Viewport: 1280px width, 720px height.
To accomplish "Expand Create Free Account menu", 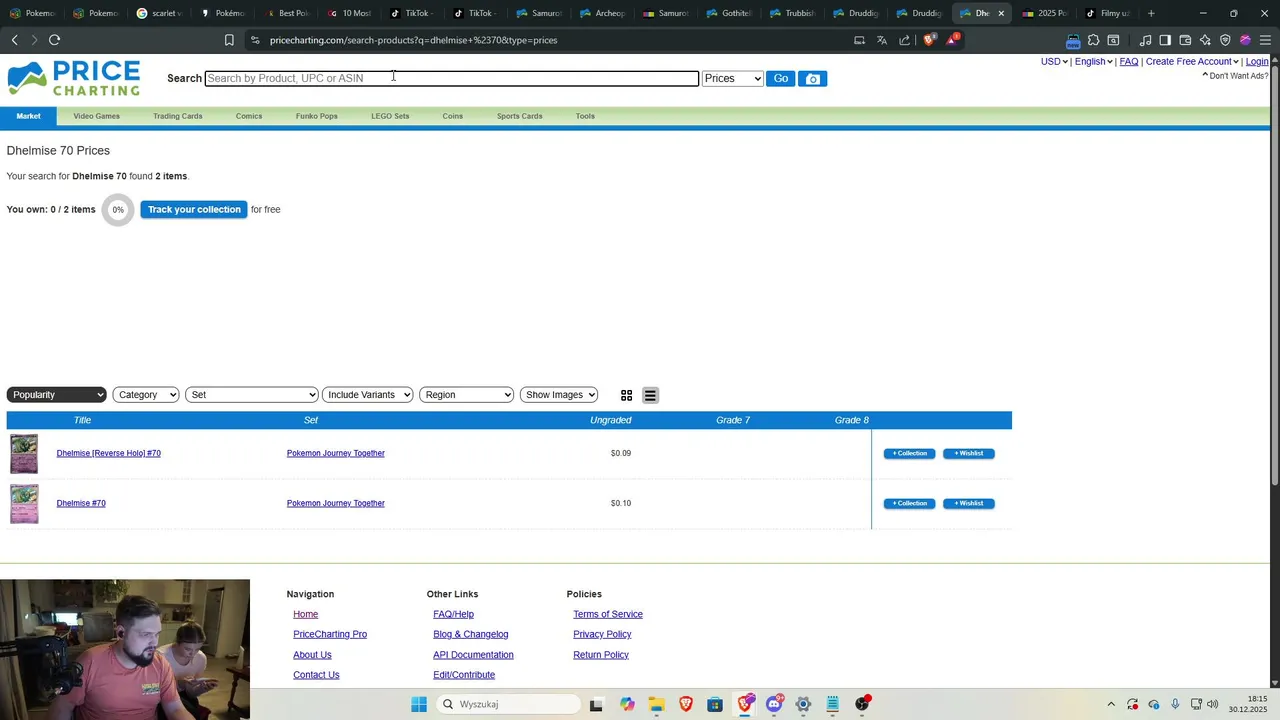I will point(1192,62).
